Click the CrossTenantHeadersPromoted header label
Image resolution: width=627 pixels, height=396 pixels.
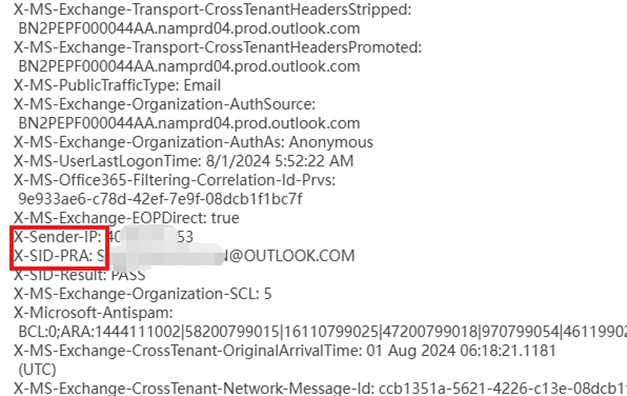218,47
